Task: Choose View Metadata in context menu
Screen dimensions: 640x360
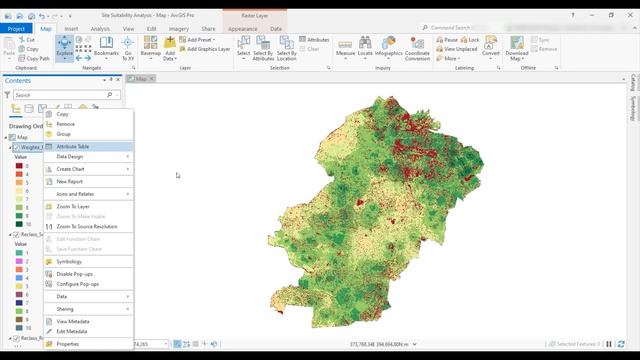Action: pyautogui.click(x=88, y=322)
